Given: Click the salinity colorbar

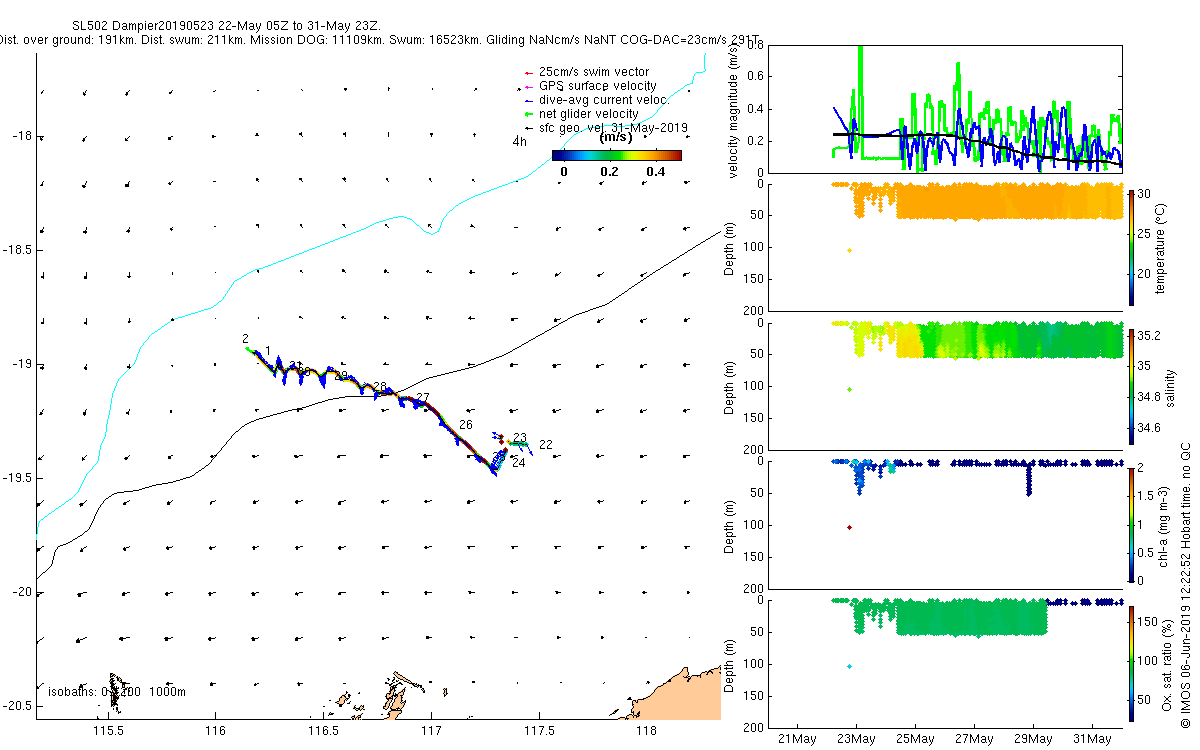Looking at the screenshot, I should (x=1131, y=385).
